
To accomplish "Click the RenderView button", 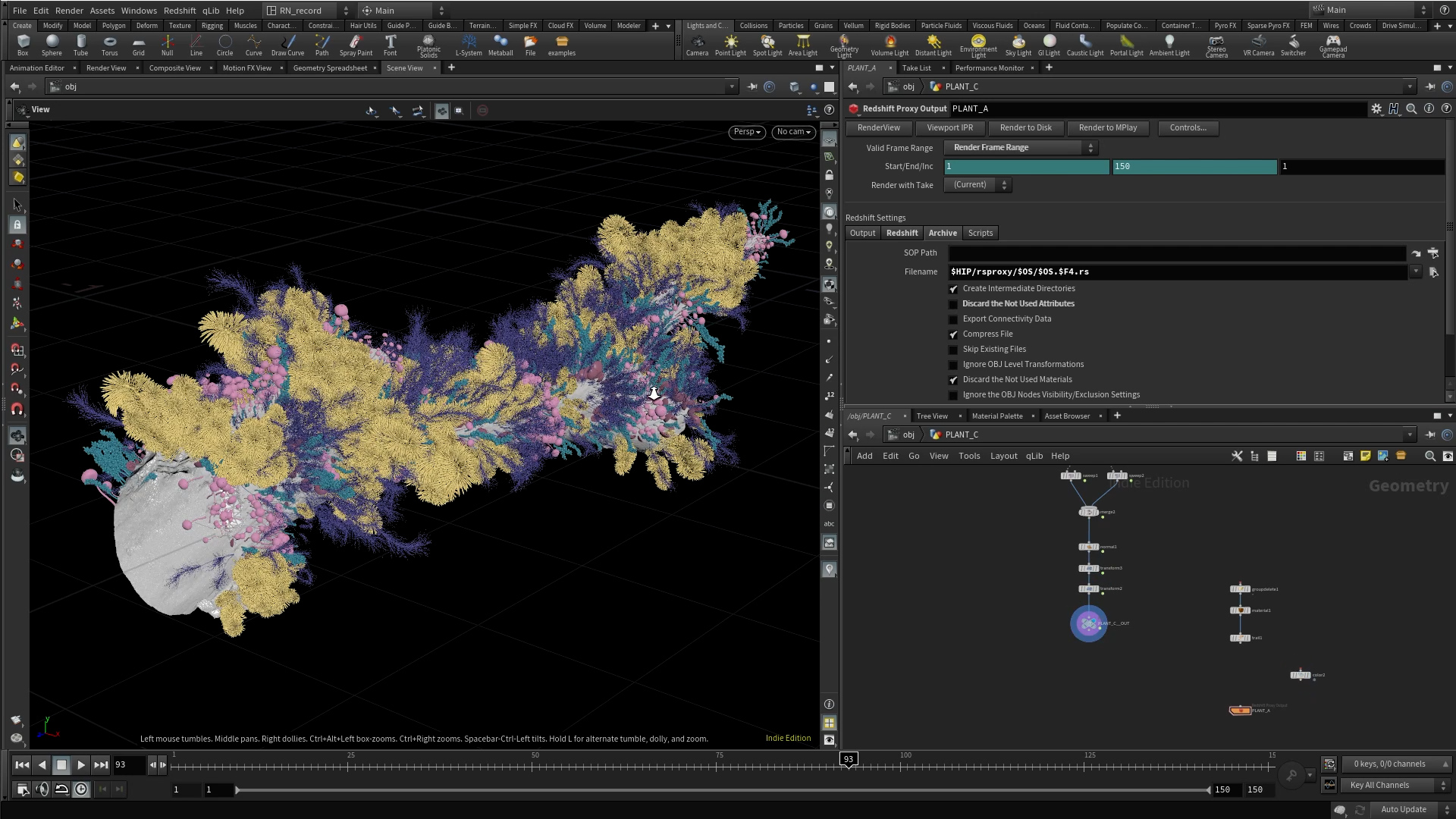I will 878,128.
